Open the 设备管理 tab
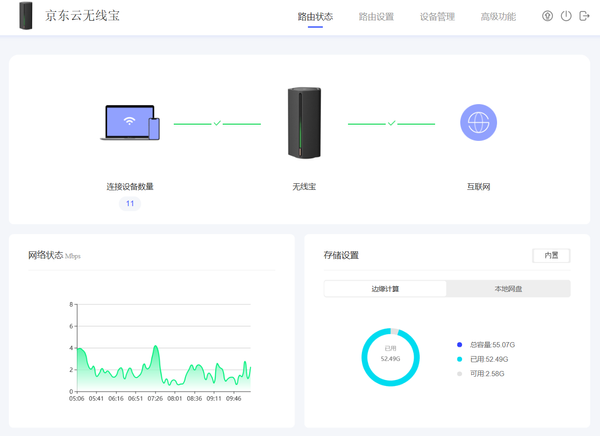This screenshot has width=600, height=436. pyautogui.click(x=437, y=16)
